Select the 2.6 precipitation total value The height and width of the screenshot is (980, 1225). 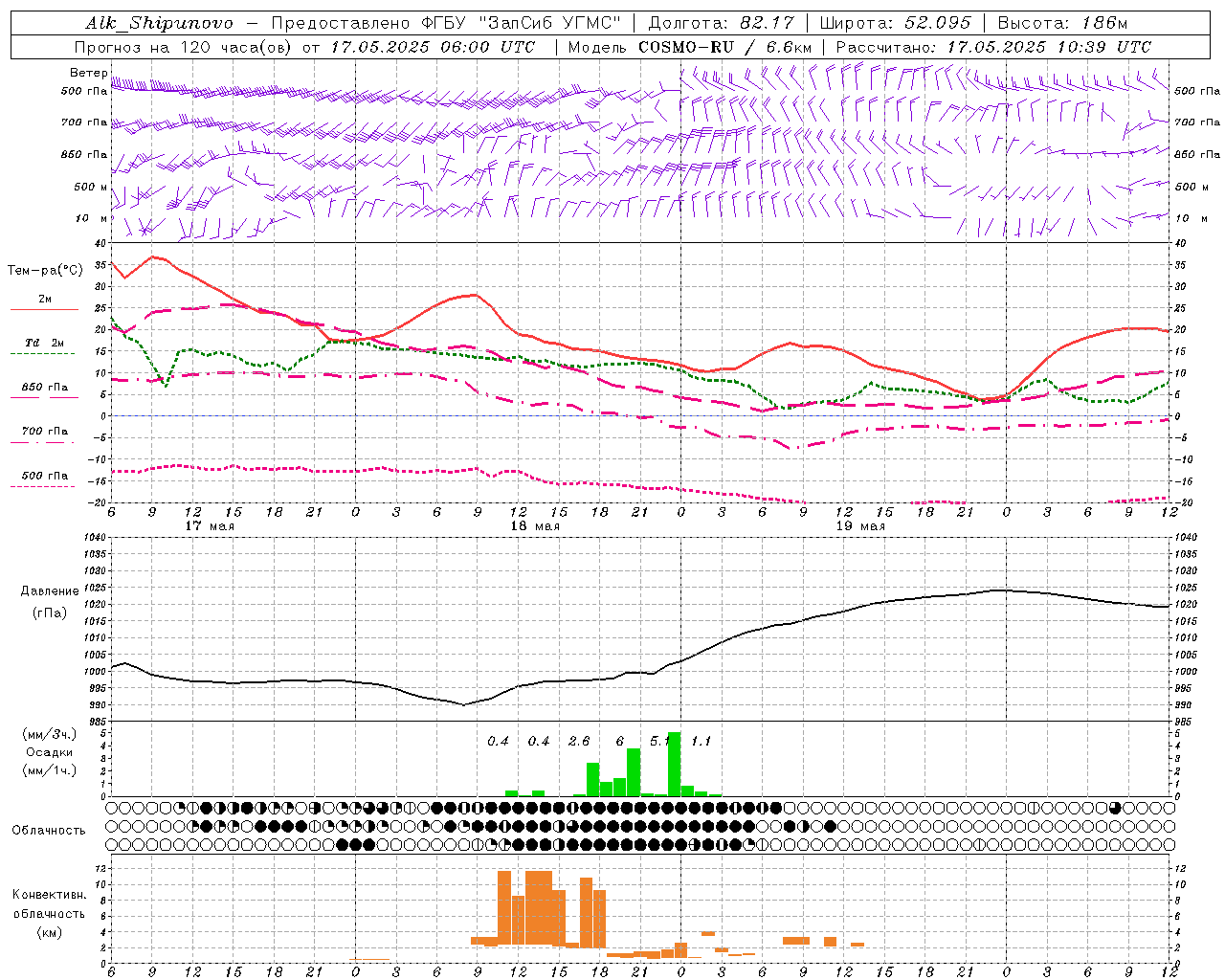(579, 742)
